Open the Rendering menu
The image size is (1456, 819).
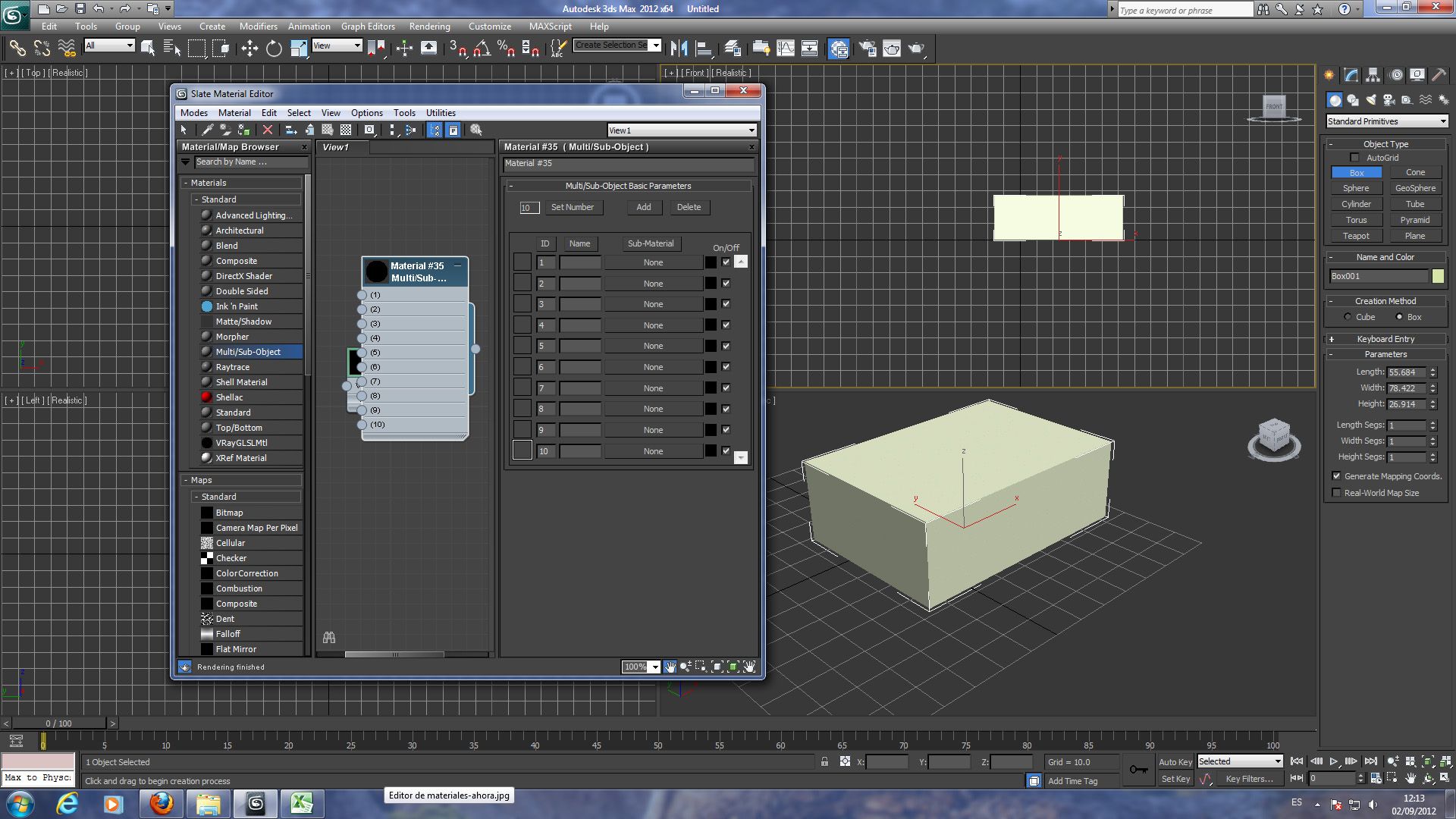click(429, 27)
